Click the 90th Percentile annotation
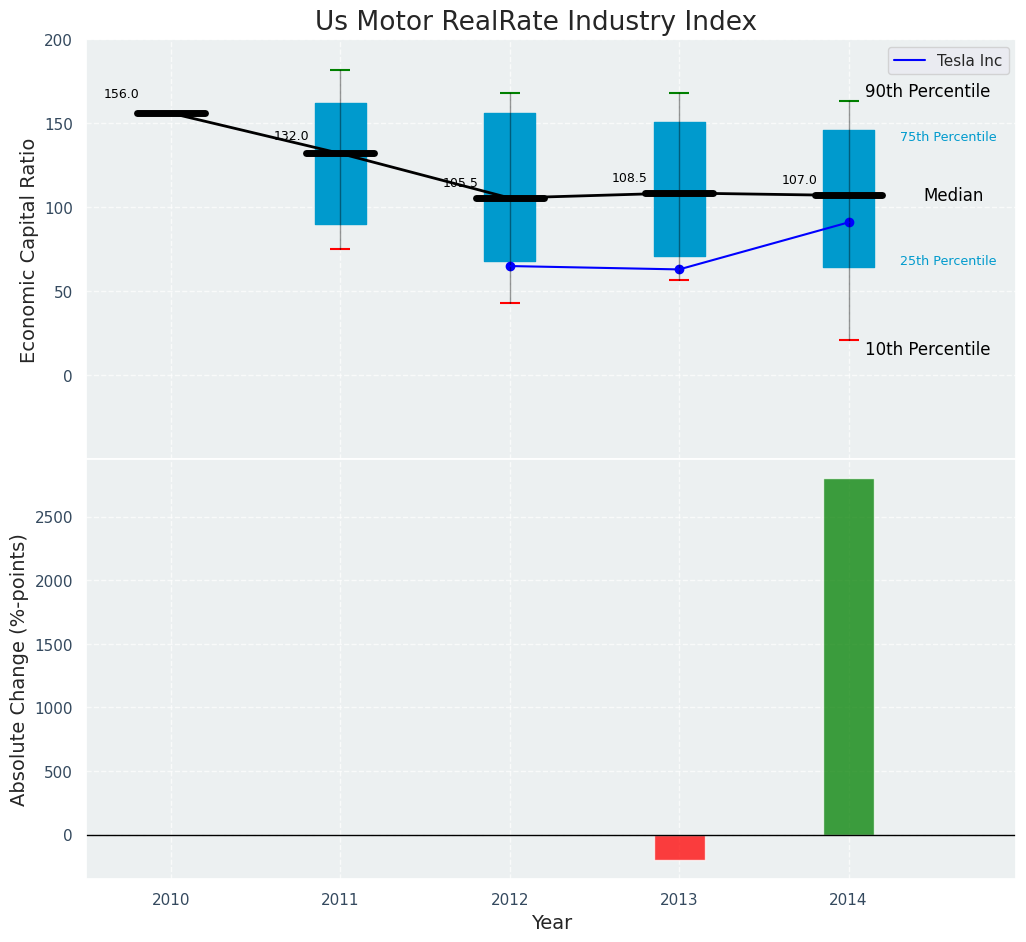This screenshot has height=942, width=1026. pyautogui.click(x=927, y=92)
